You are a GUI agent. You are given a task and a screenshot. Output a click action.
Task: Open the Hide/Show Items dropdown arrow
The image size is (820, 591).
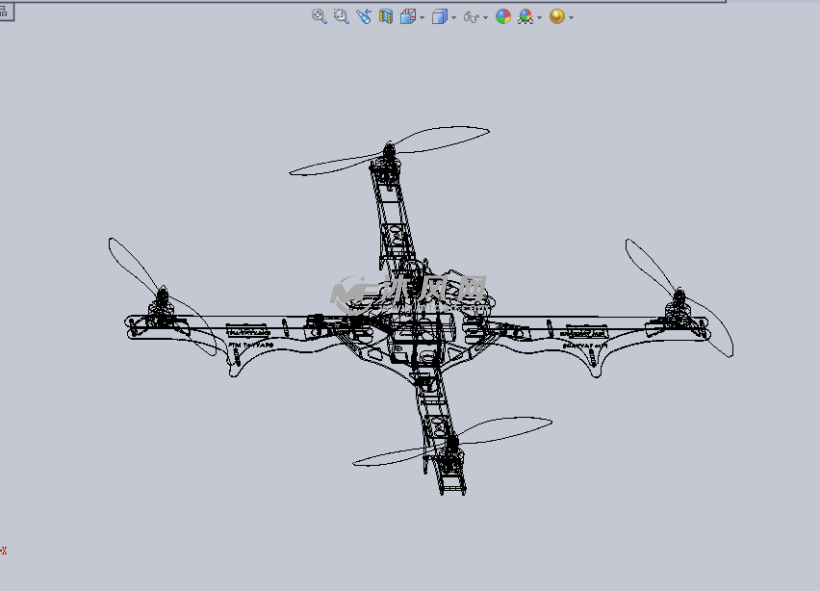click(484, 16)
